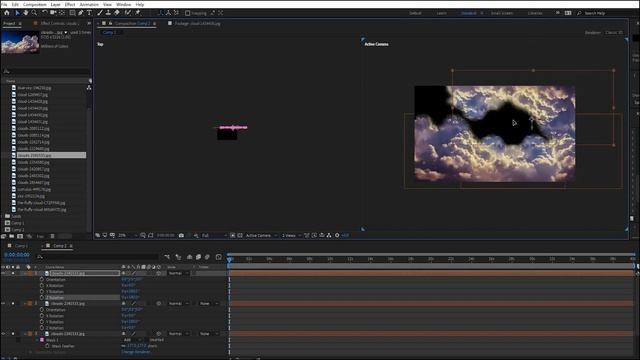The height and width of the screenshot is (360, 640).
Task: Select the Rotation tool
Action: pos(44,13)
